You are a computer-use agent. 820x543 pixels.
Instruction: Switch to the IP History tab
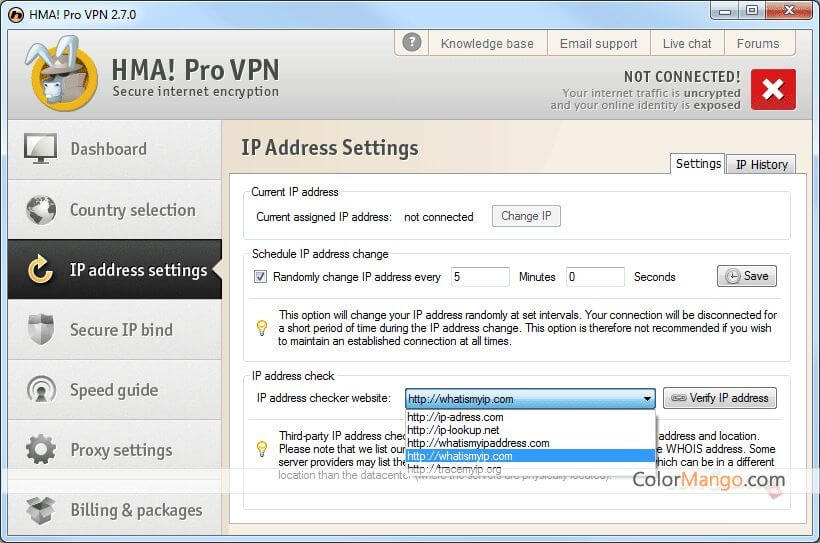(x=761, y=164)
